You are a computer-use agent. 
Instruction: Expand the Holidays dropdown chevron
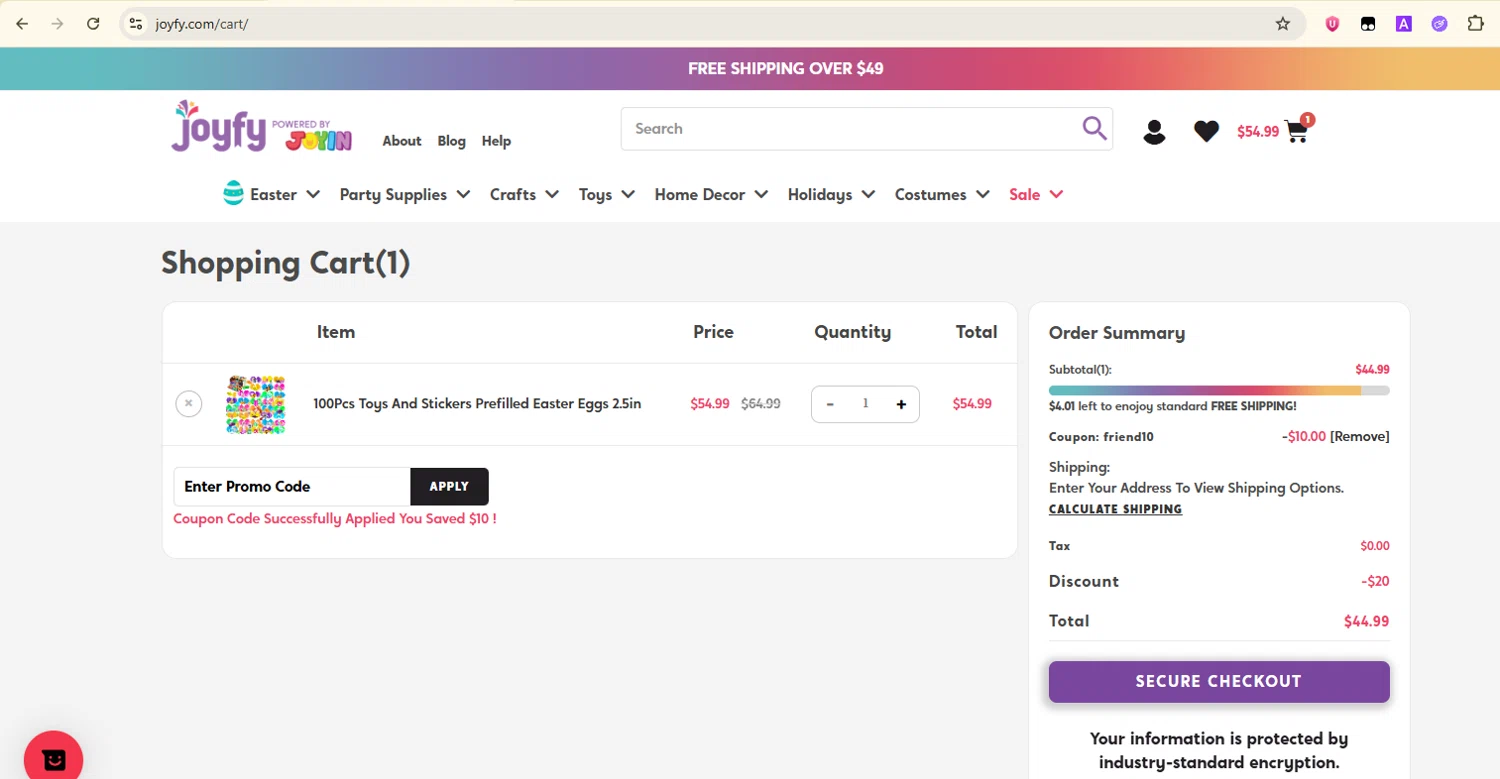(x=868, y=194)
